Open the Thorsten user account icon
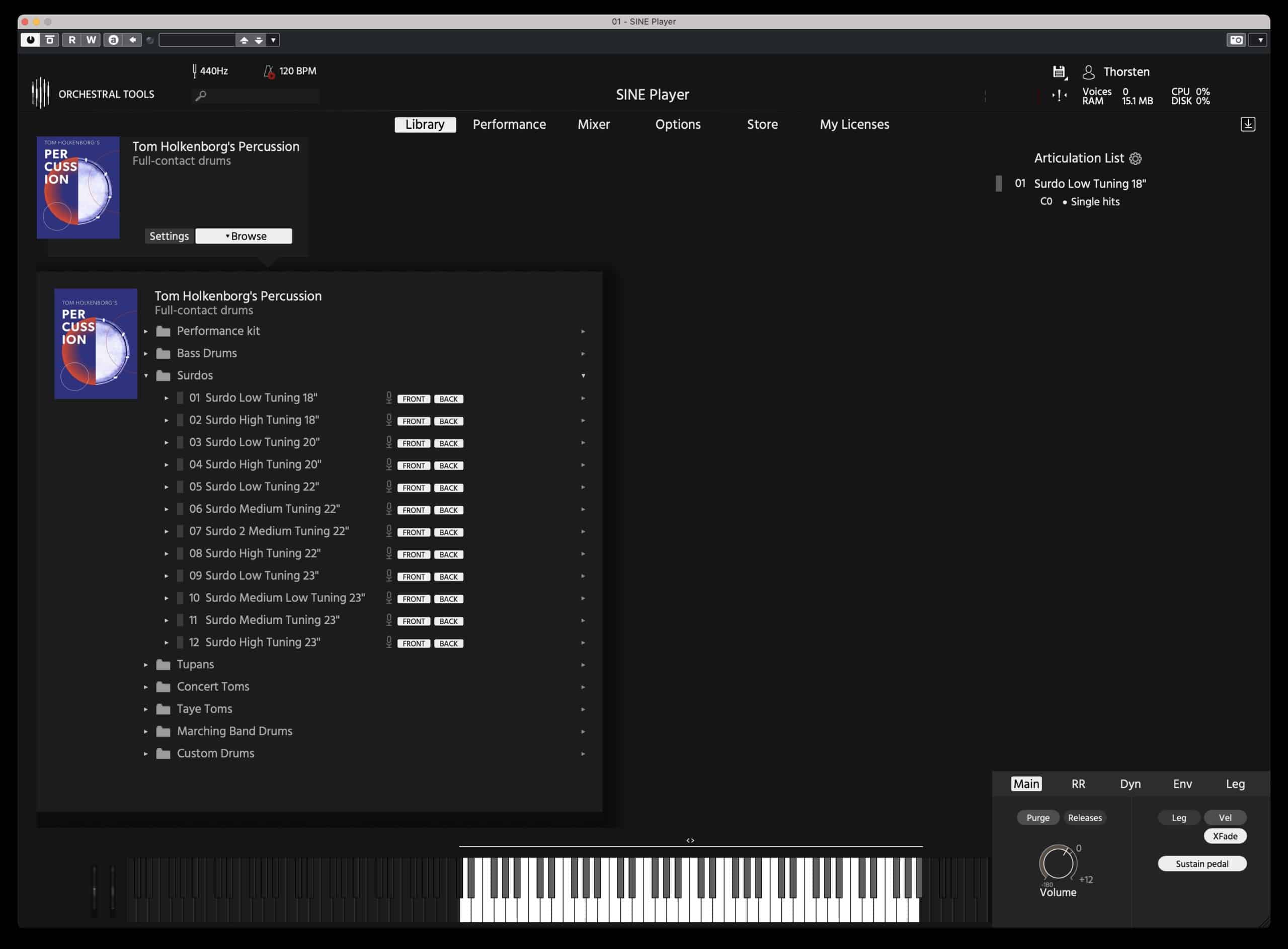This screenshot has width=1288, height=949. click(x=1088, y=72)
